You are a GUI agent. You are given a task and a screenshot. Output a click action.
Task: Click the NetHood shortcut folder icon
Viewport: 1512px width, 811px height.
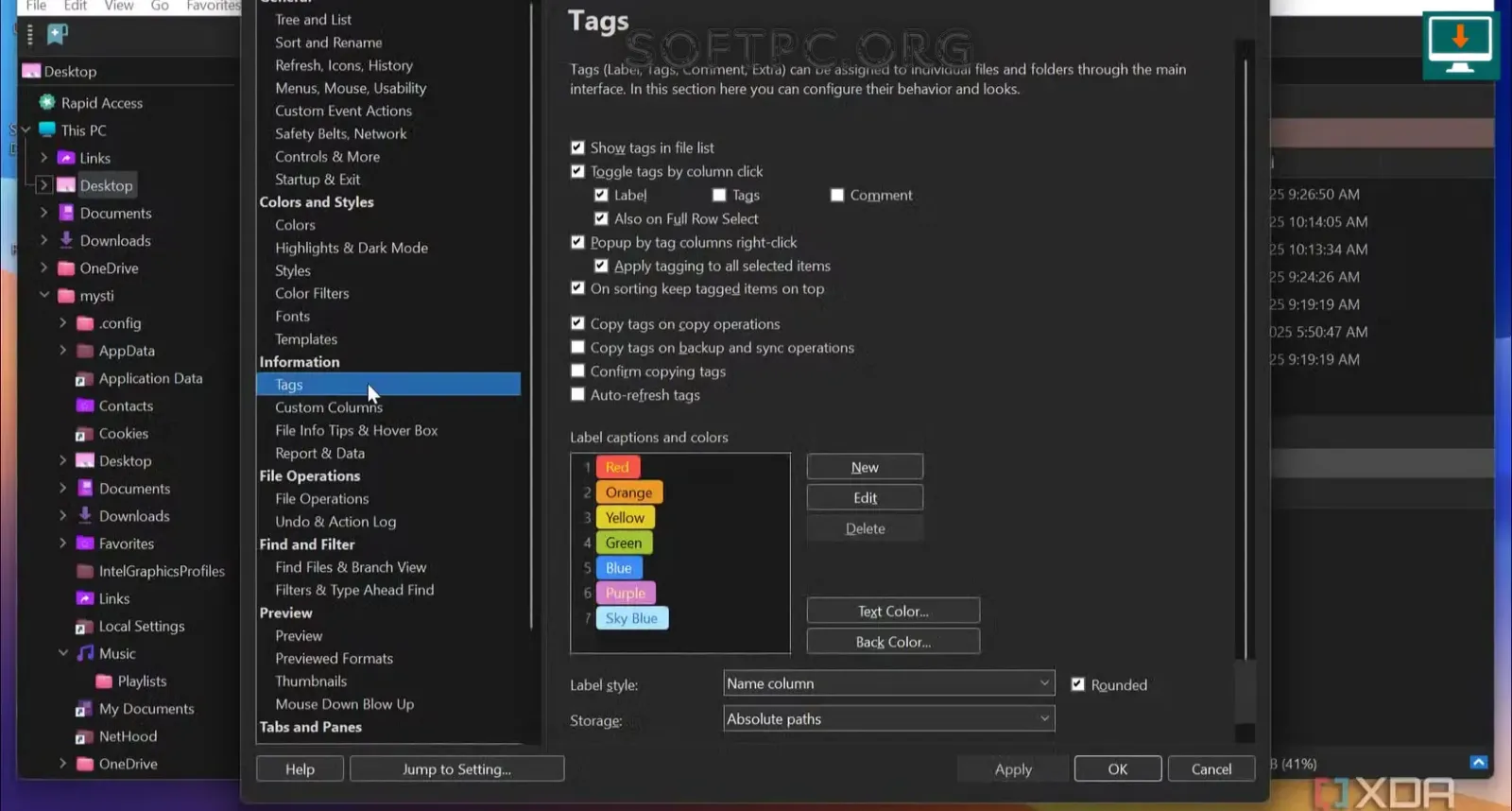85,736
